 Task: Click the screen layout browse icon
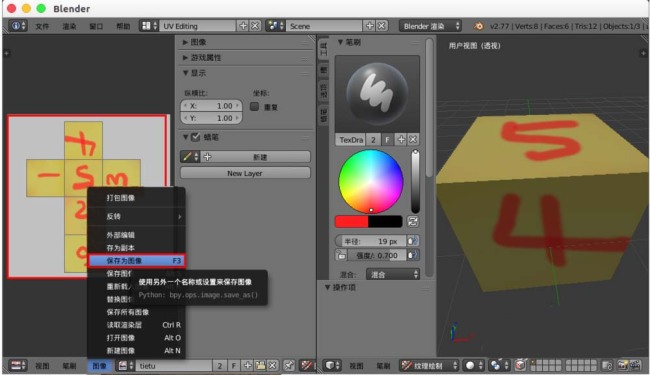pyautogui.click(x=149, y=26)
